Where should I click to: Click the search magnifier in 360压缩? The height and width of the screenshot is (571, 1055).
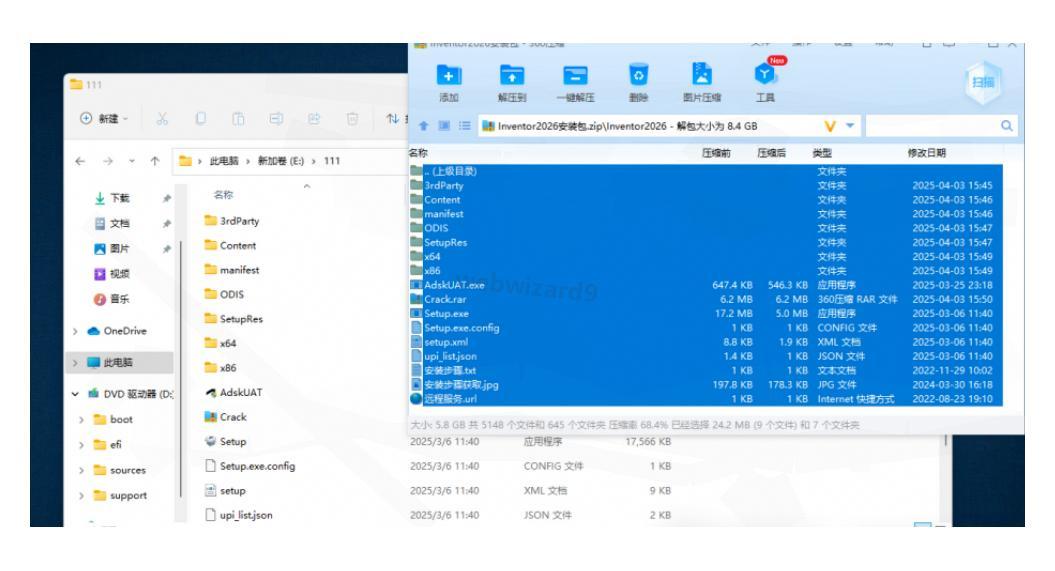coord(1007,126)
